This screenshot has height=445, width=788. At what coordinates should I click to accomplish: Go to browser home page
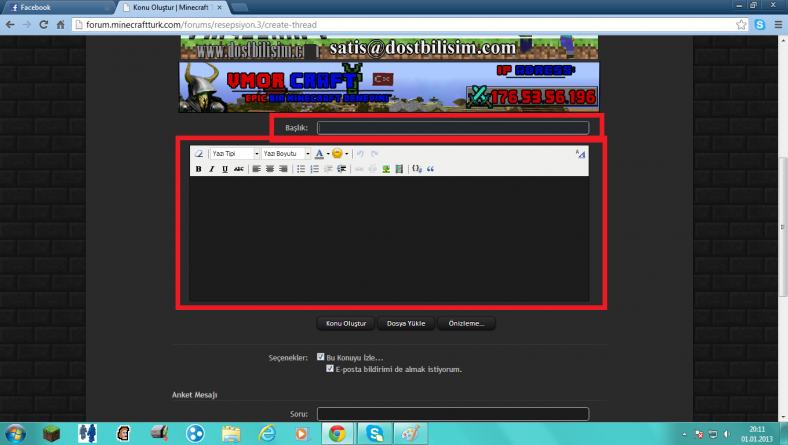60,25
